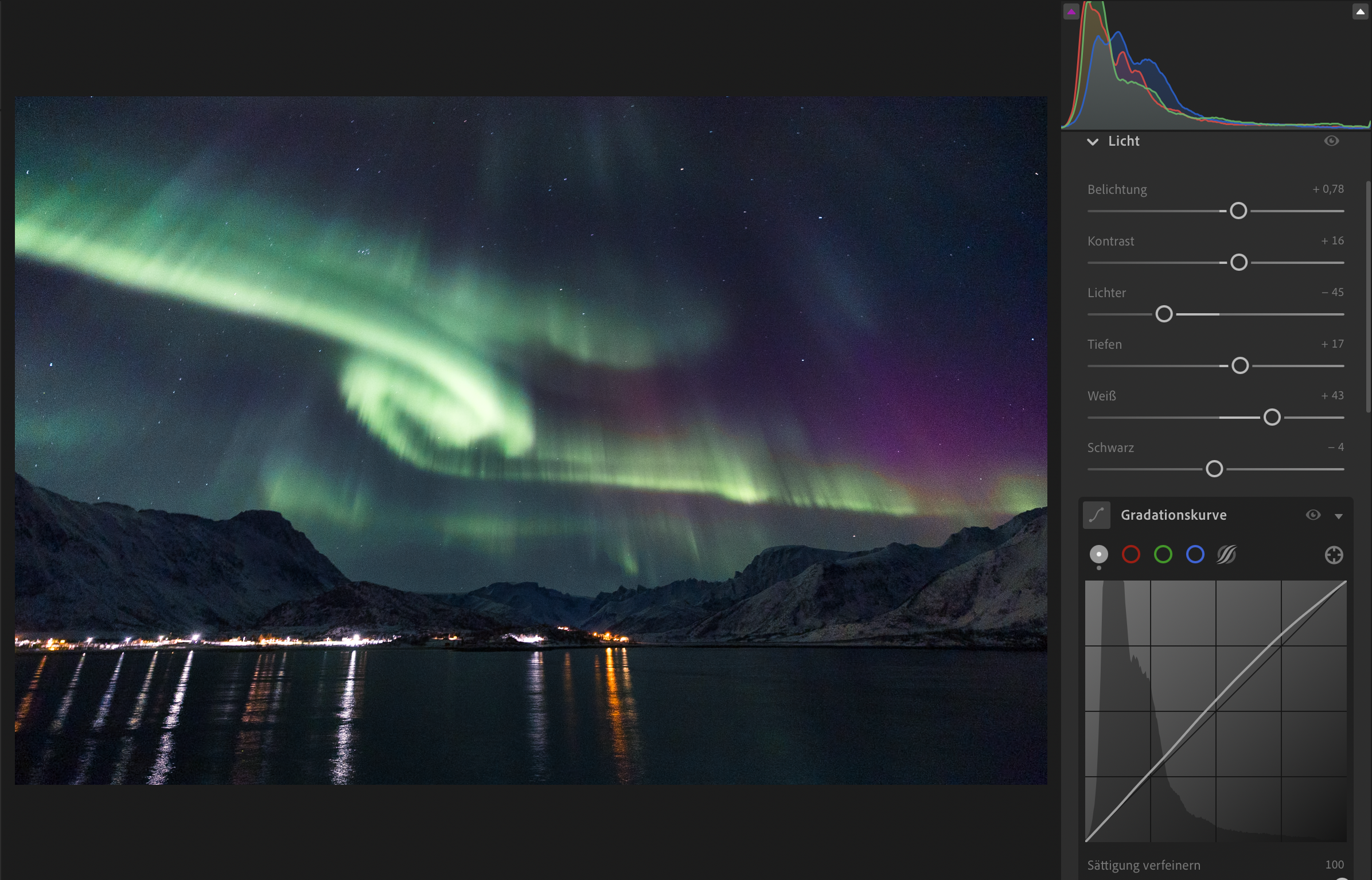1372x880 pixels.
Task: Click the Gradationskurve title label
Action: click(1174, 515)
